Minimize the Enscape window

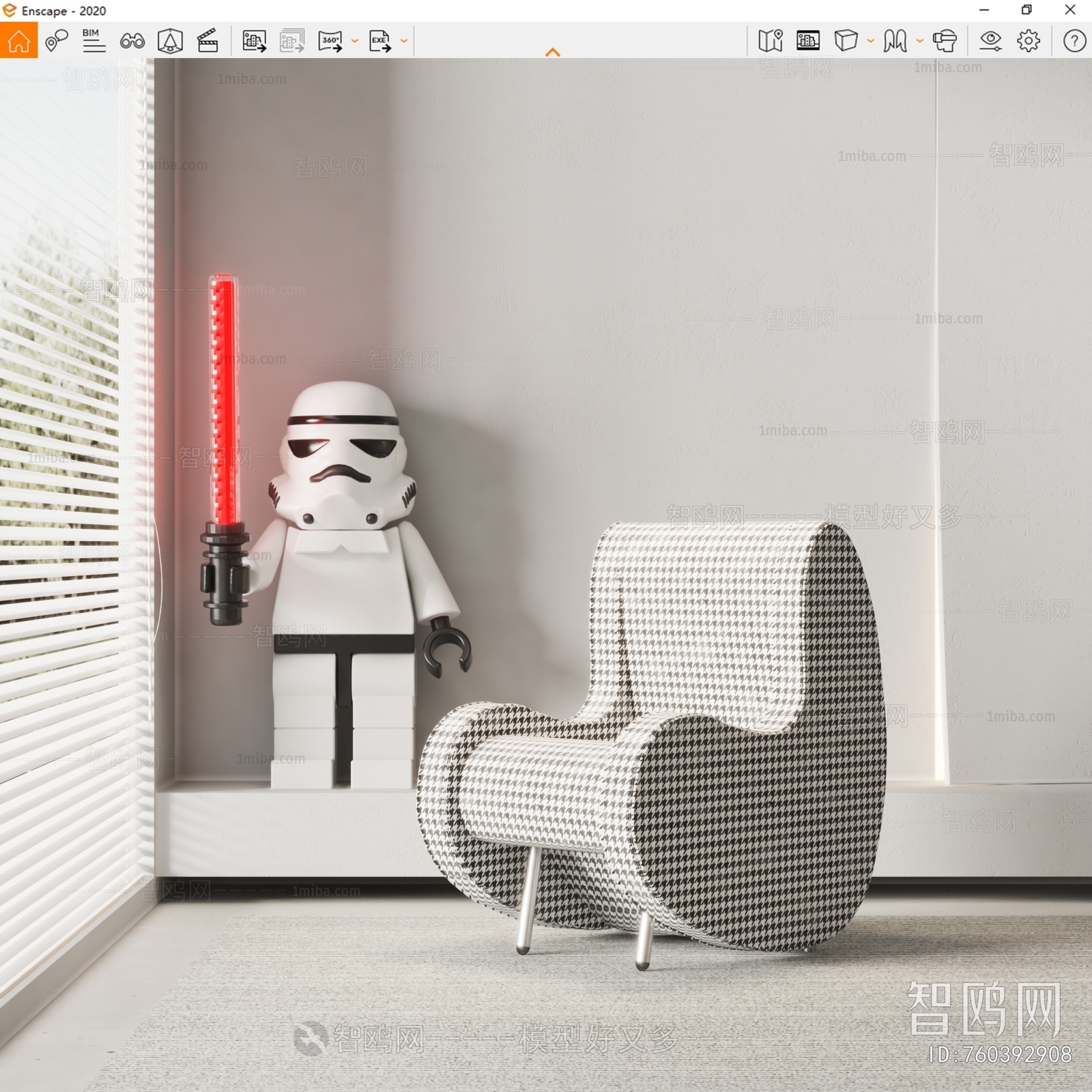(x=984, y=10)
